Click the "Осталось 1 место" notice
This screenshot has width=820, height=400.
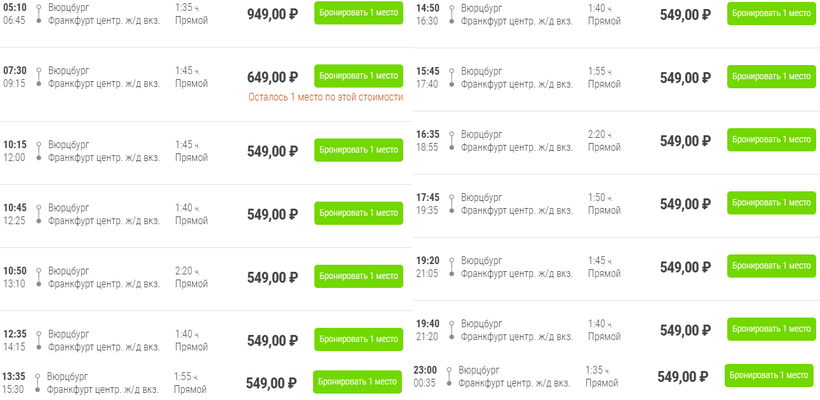pos(325,97)
